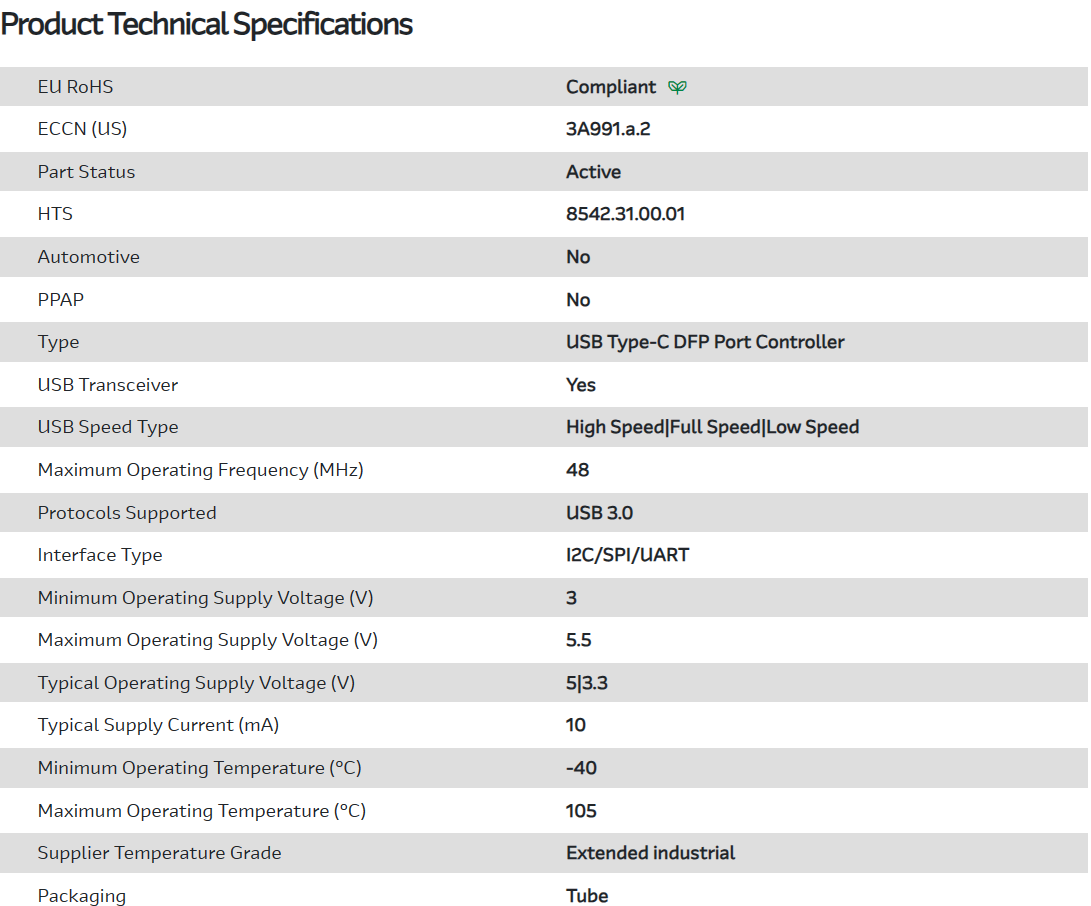Click the Maximum Operating Frequency label

click(x=200, y=470)
